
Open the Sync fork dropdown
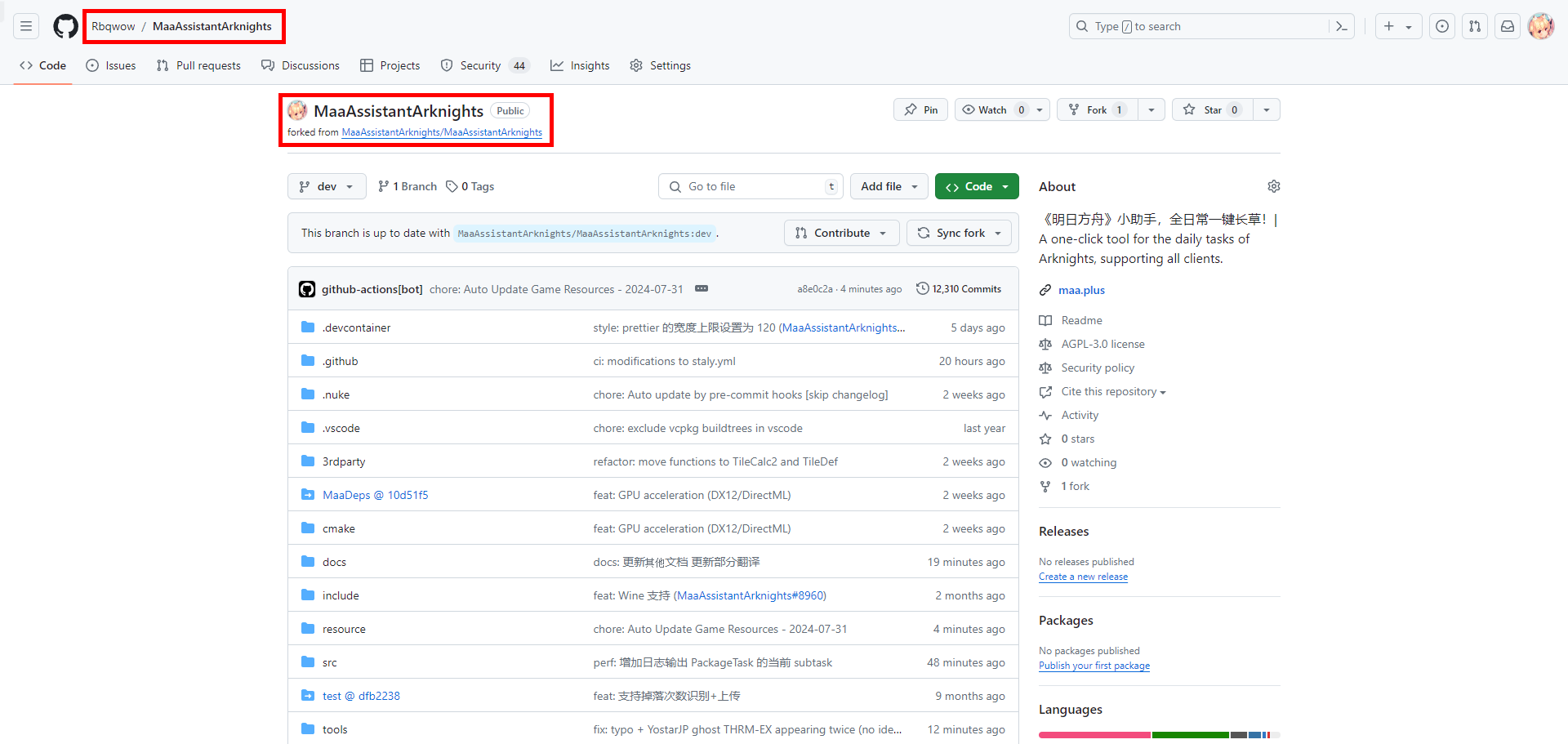click(959, 233)
